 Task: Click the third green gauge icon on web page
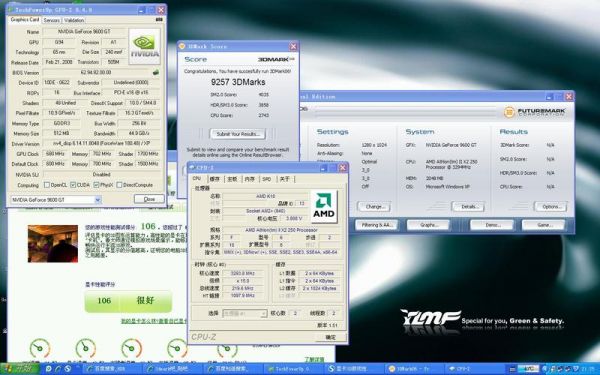(x=131, y=348)
